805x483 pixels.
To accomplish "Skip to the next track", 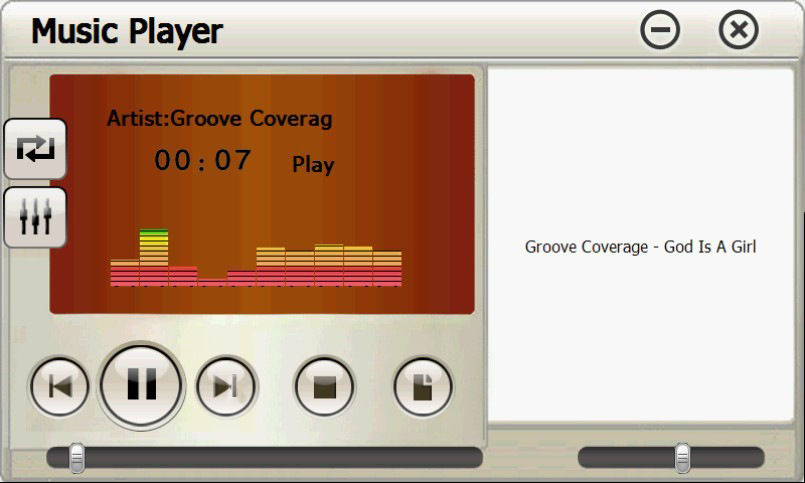I will pos(226,386).
